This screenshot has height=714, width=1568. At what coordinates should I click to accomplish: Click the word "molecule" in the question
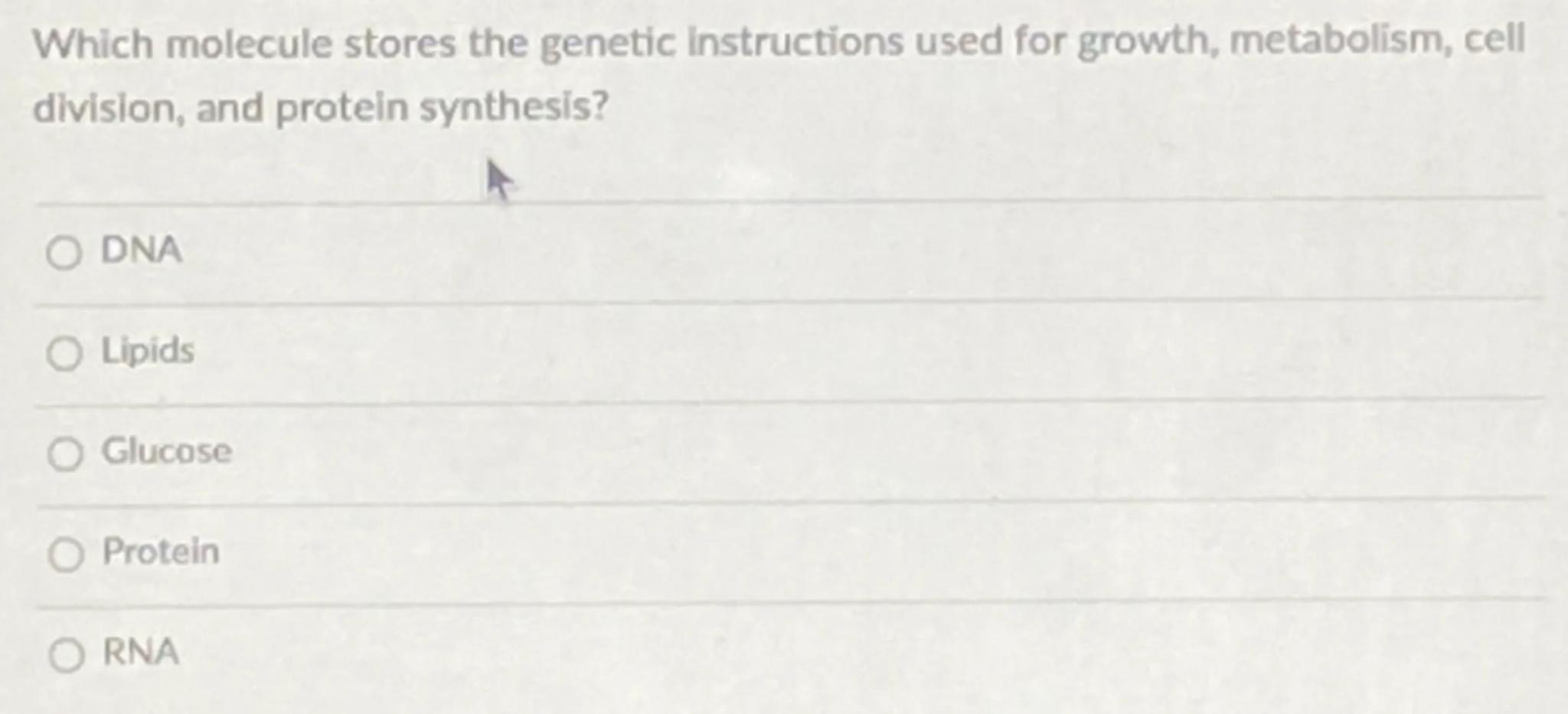pos(248,44)
